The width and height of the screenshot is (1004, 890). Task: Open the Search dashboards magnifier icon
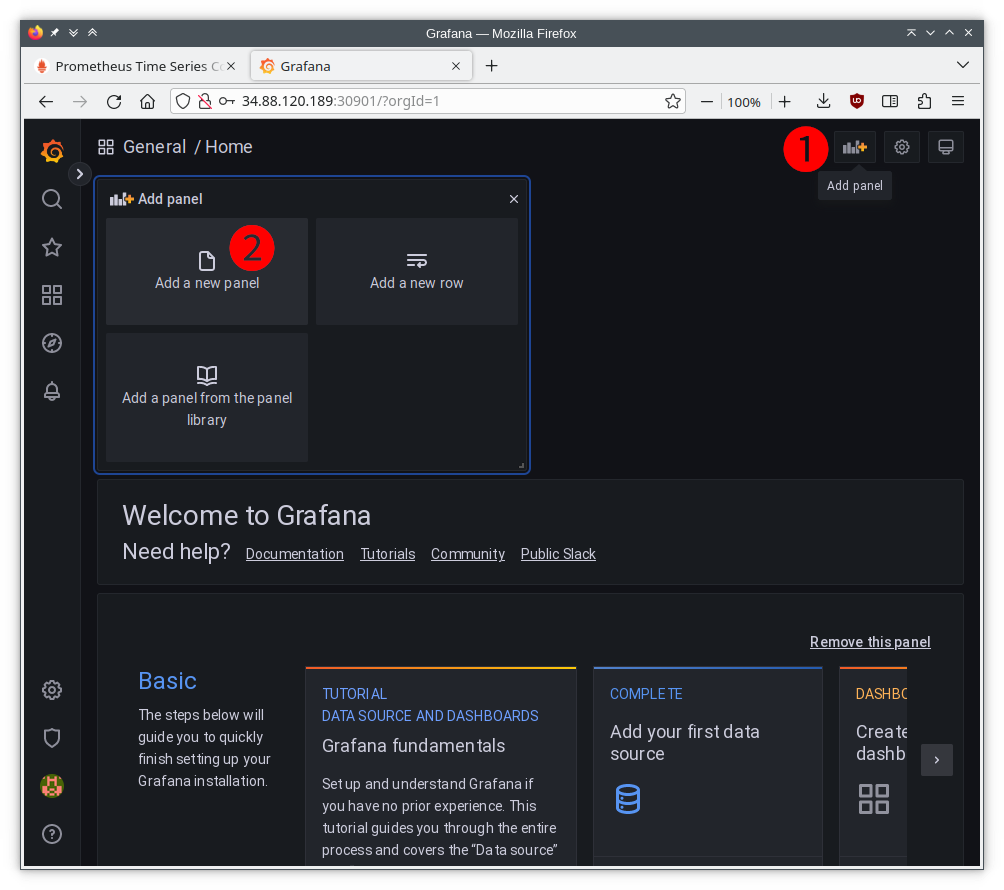pyautogui.click(x=52, y=199)
